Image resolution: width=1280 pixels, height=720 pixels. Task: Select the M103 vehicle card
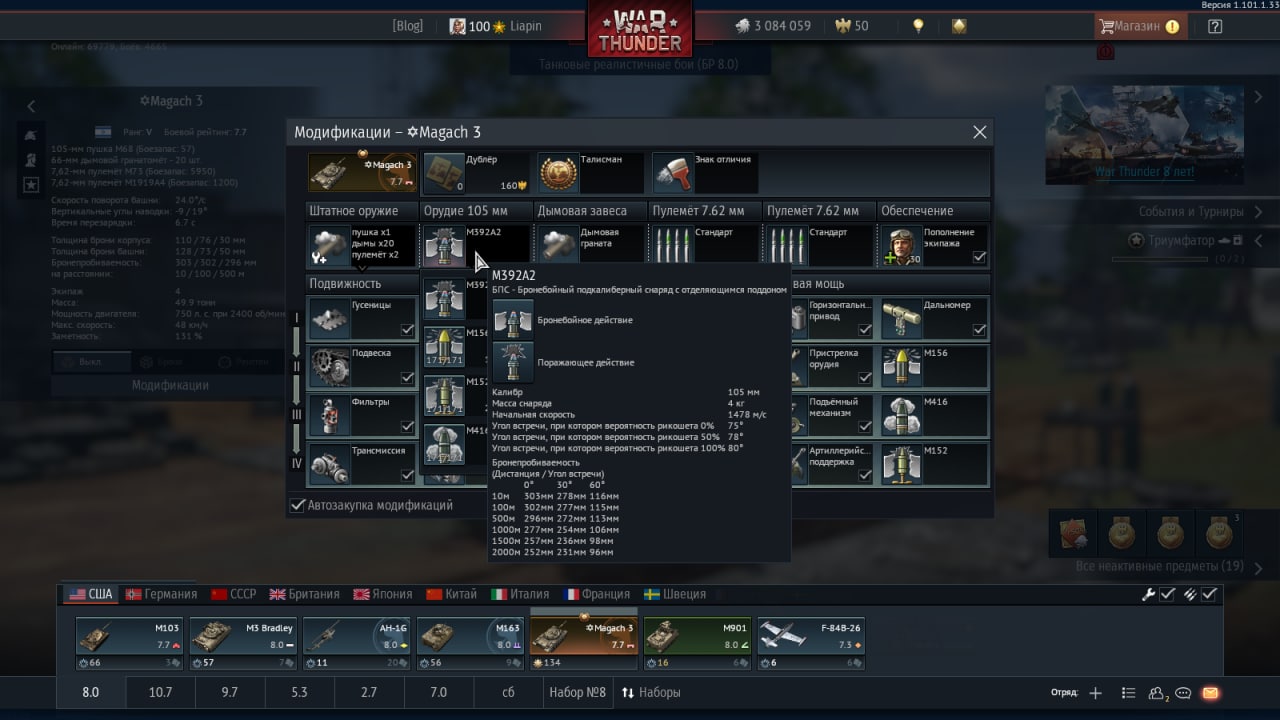pyautogui.click(x=129, y=643)
